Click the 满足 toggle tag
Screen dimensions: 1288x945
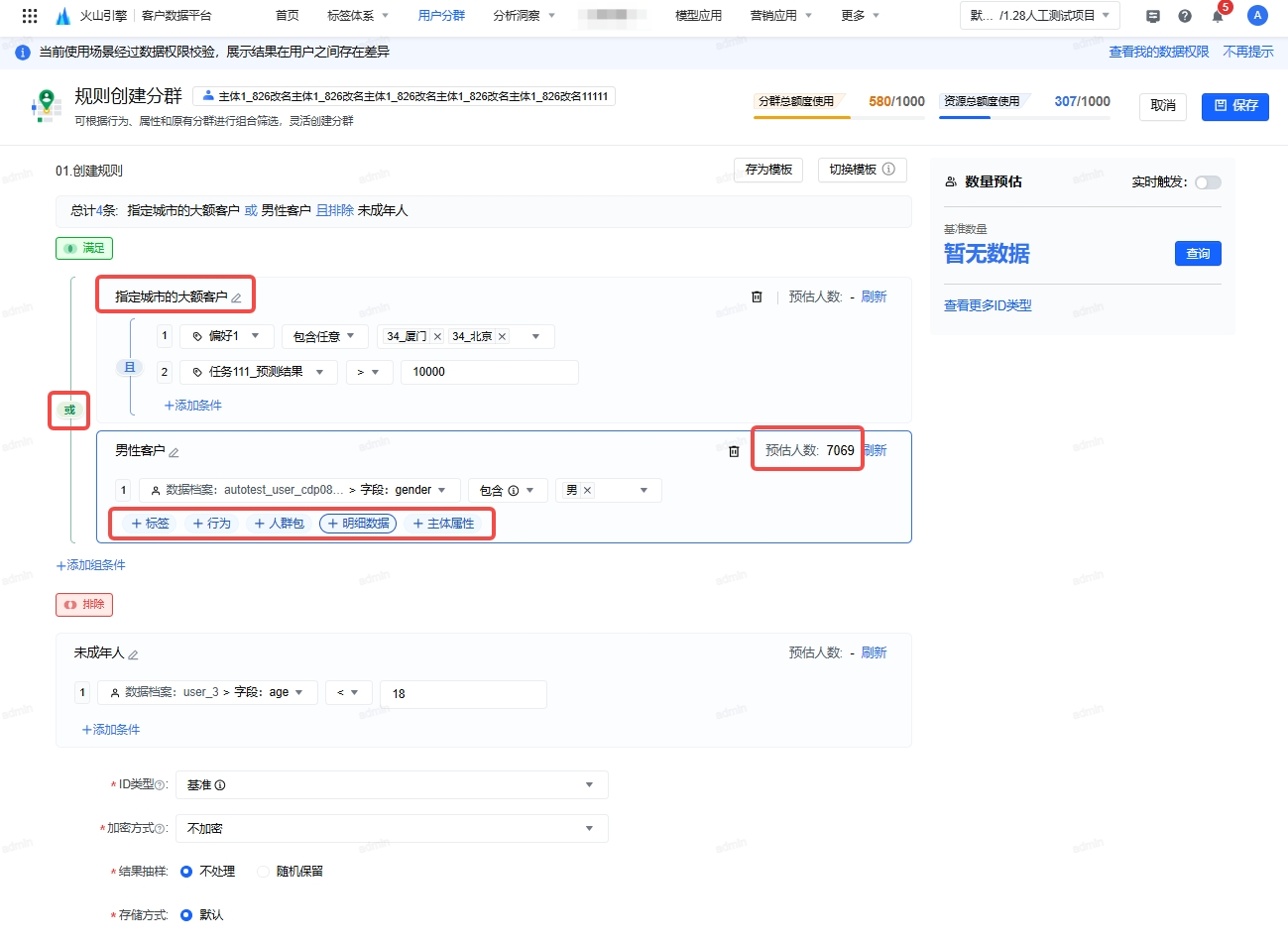point(84,248)
